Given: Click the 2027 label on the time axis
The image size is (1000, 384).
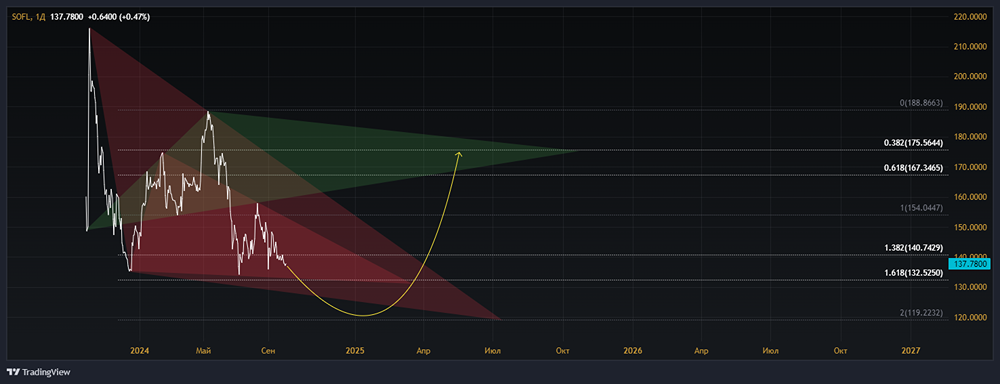Looking at the screenshot, I should (x=911, y=351).
